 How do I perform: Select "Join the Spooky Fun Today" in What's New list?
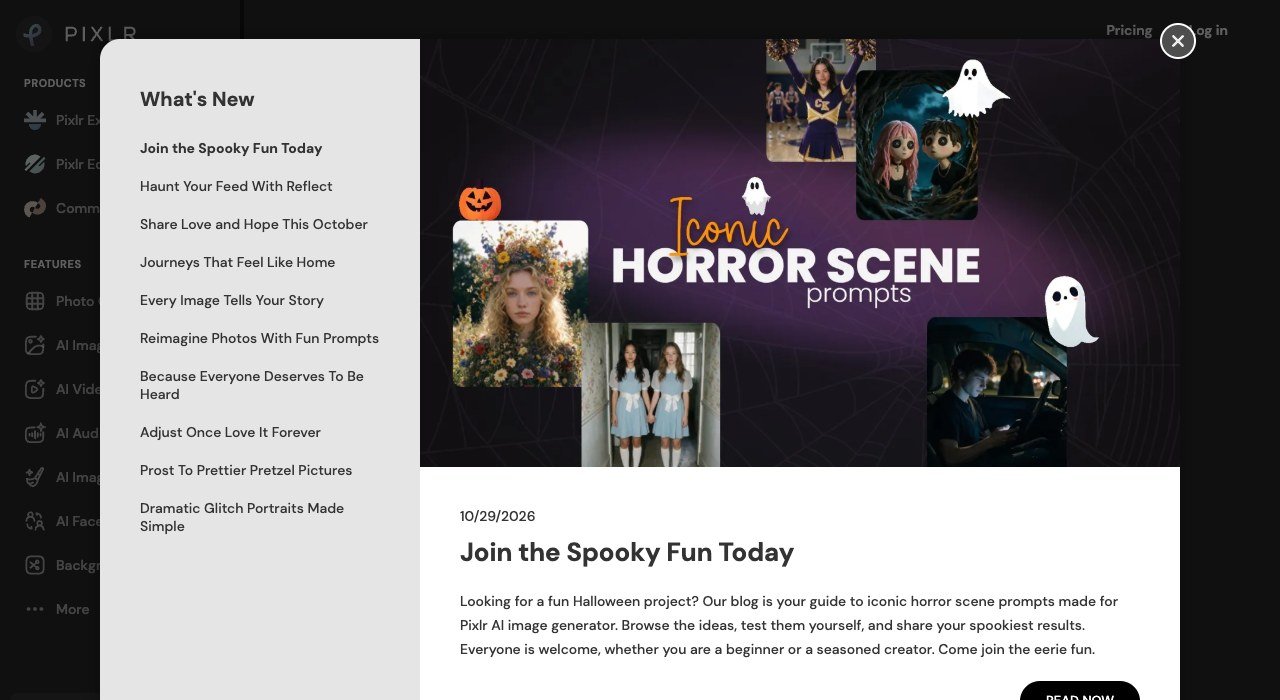tap(231, 148)
